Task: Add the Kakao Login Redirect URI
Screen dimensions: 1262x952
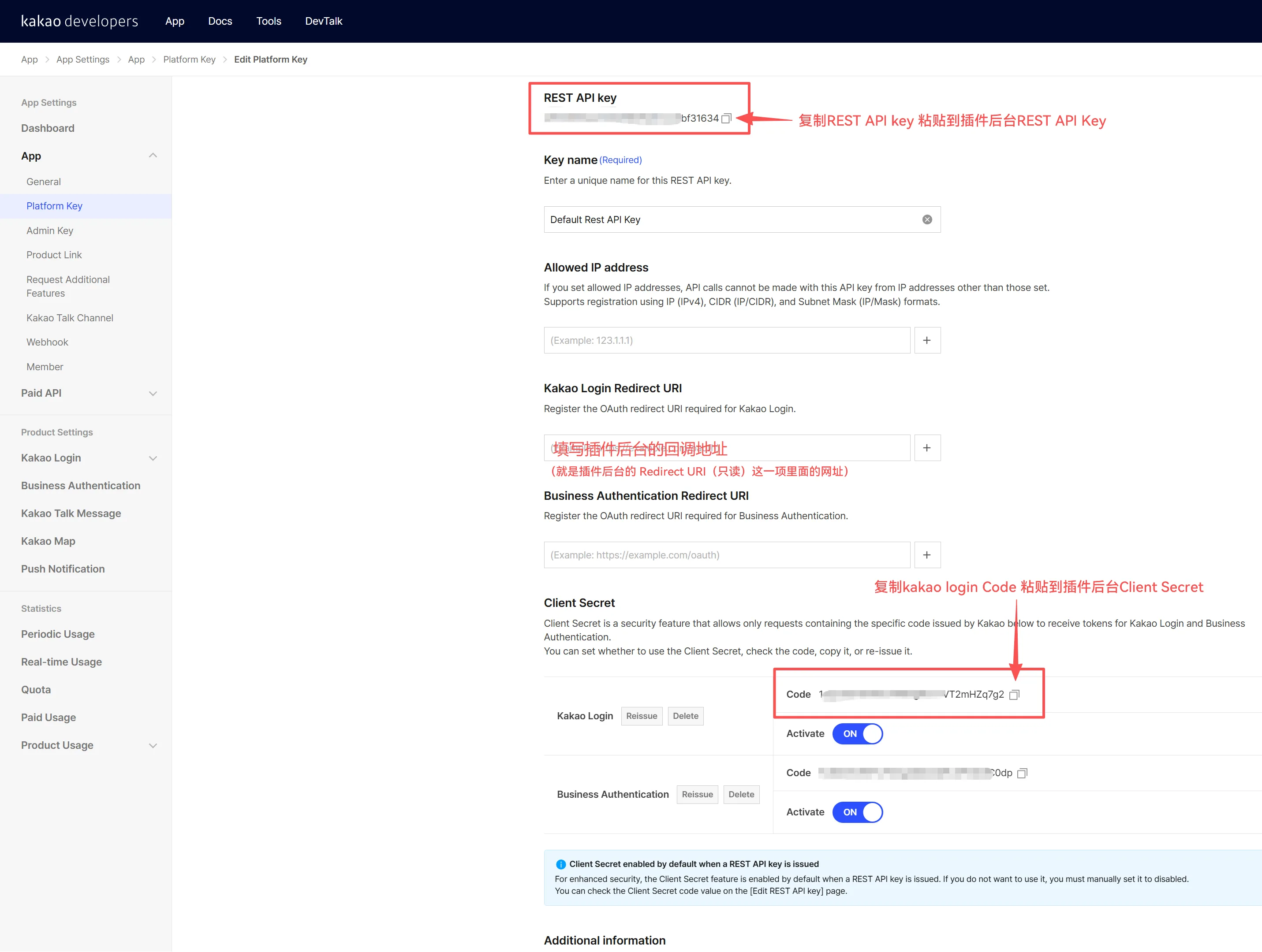Action: click(927, 448)
